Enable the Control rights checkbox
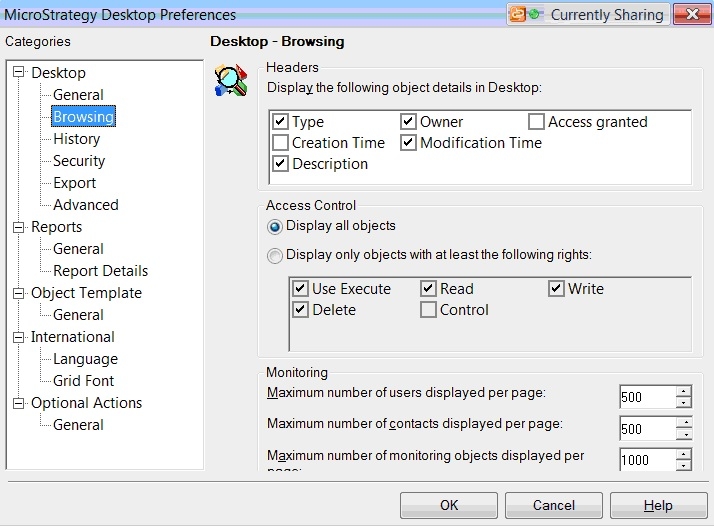 coord(428,310)
